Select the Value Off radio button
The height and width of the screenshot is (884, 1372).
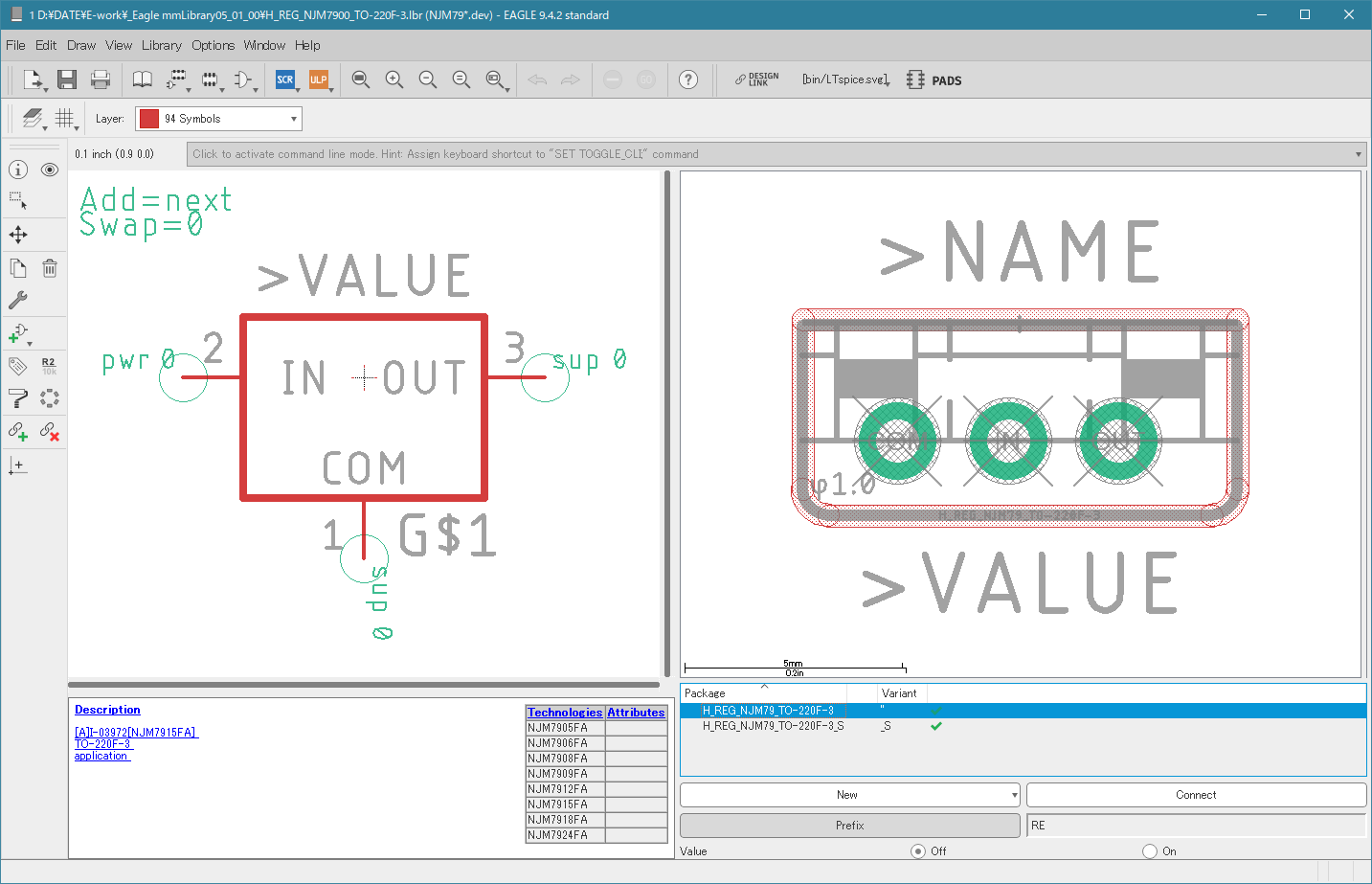(x=918, y=850)
